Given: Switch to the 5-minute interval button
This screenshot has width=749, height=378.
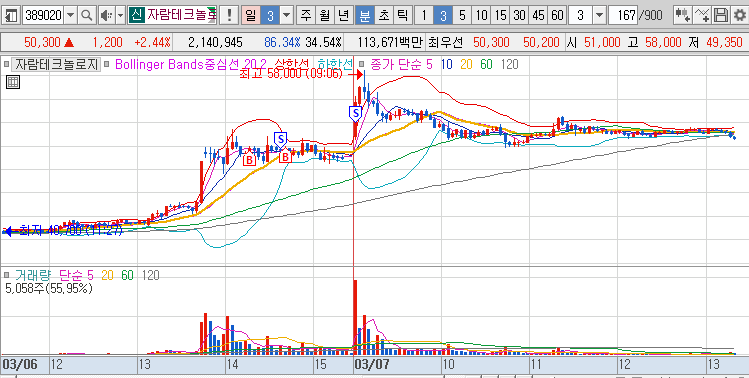Looking at the screenshot, I should (x=462, y=16).
